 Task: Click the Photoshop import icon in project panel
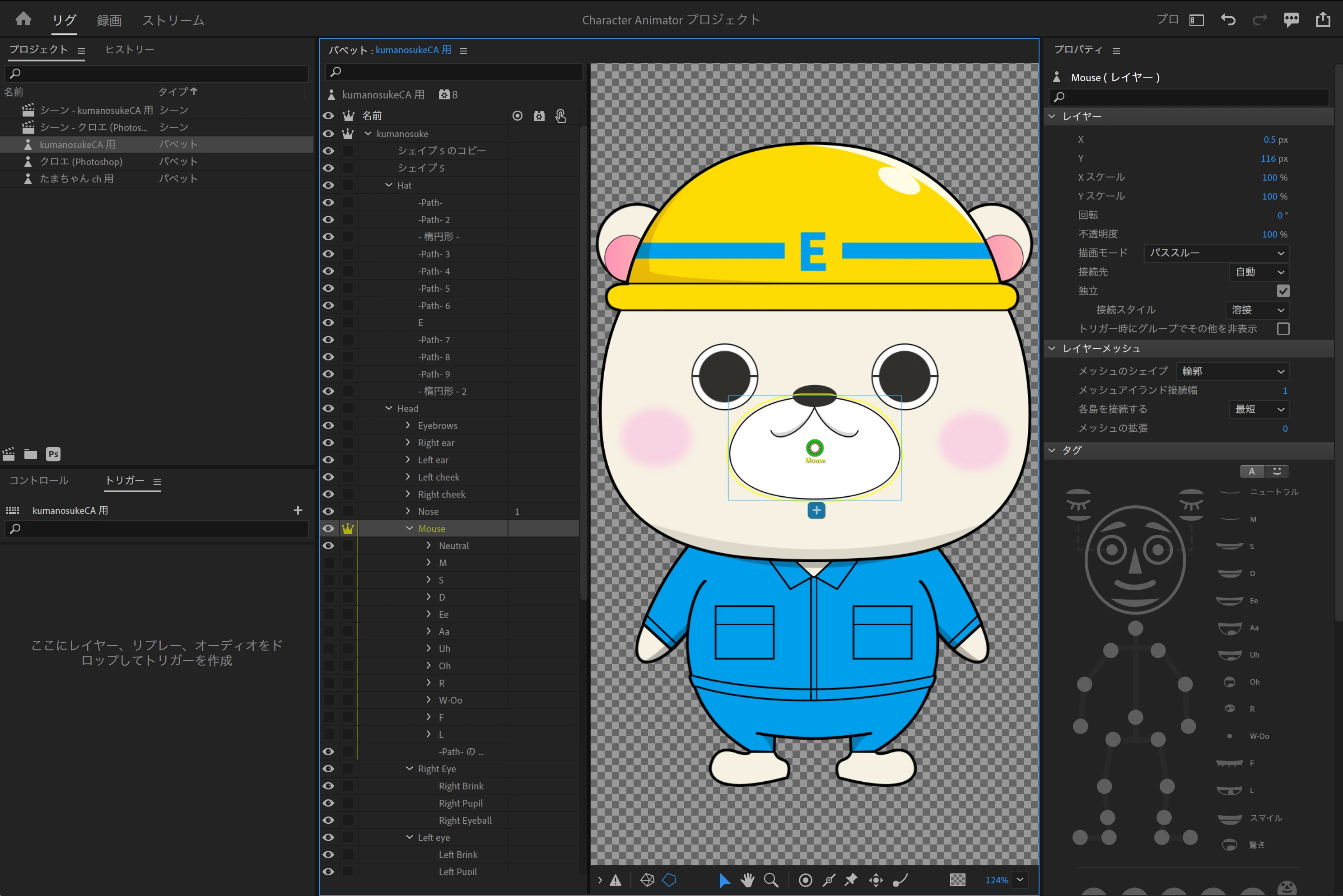(x=53, y=454)
